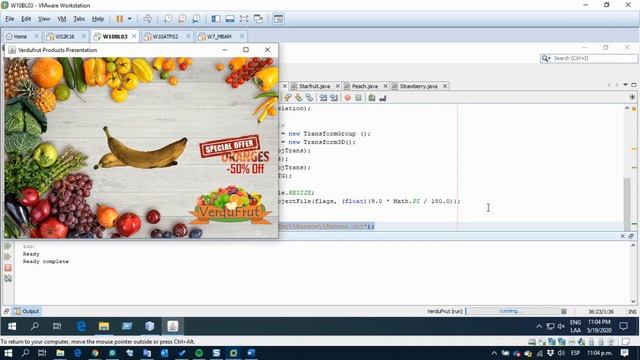Open guest taskbar search
Image resolution: width=640 pixels, height=360 pixels.
35,327
